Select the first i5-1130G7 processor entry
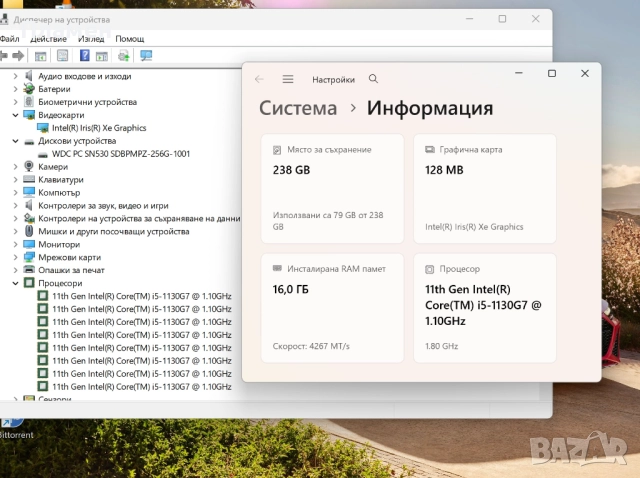This screenshot has width=640, height=478. [142, 296]
